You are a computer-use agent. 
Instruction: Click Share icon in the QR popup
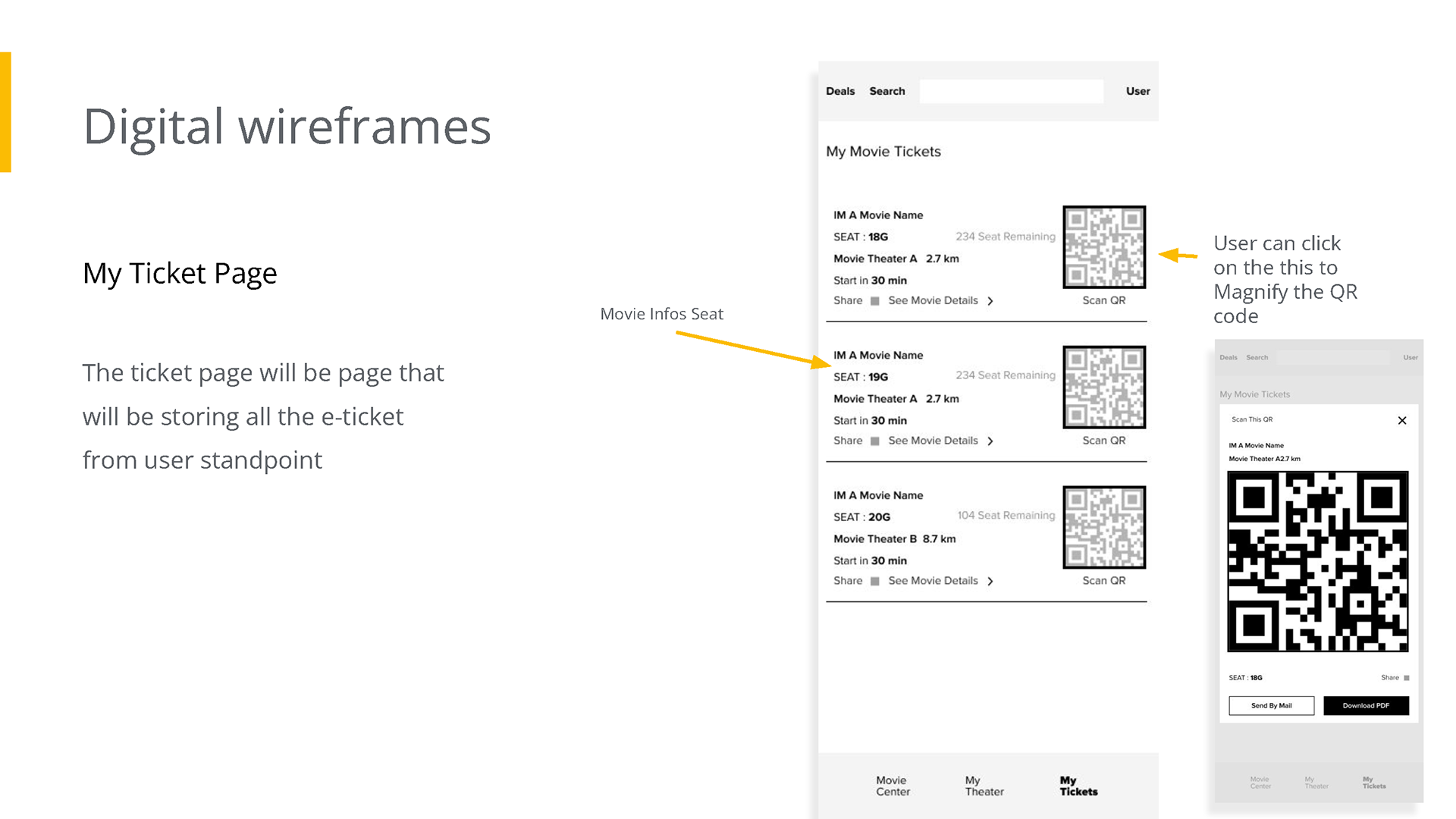[x=1406, y=678]
